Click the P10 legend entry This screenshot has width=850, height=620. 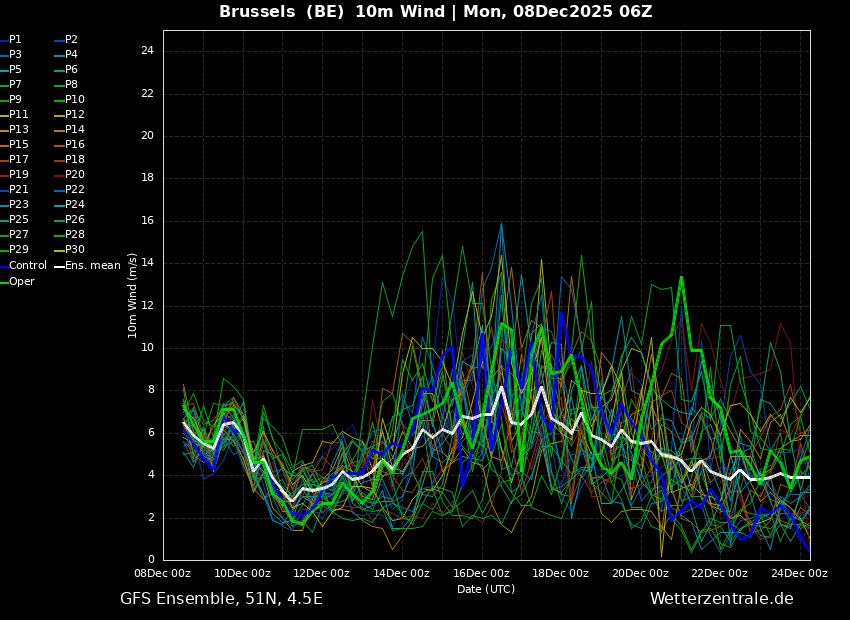tap(69, 100)
